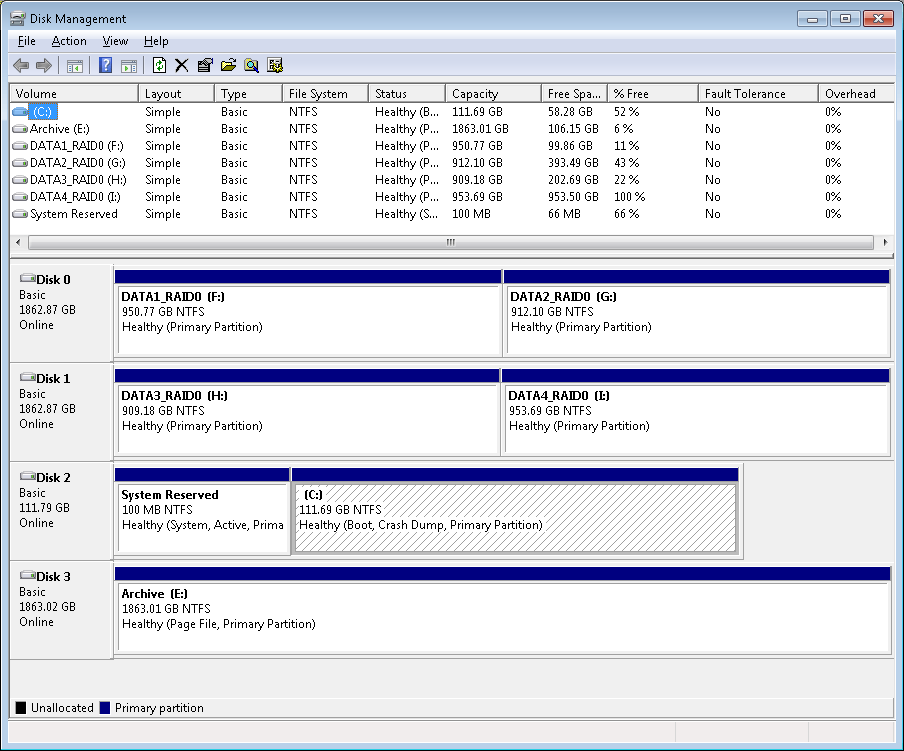Select the DATA2_RAID0 (G:) partition block
Image resolution: width=904 pixels, height=751 pixels.
[x=697, y=320]
